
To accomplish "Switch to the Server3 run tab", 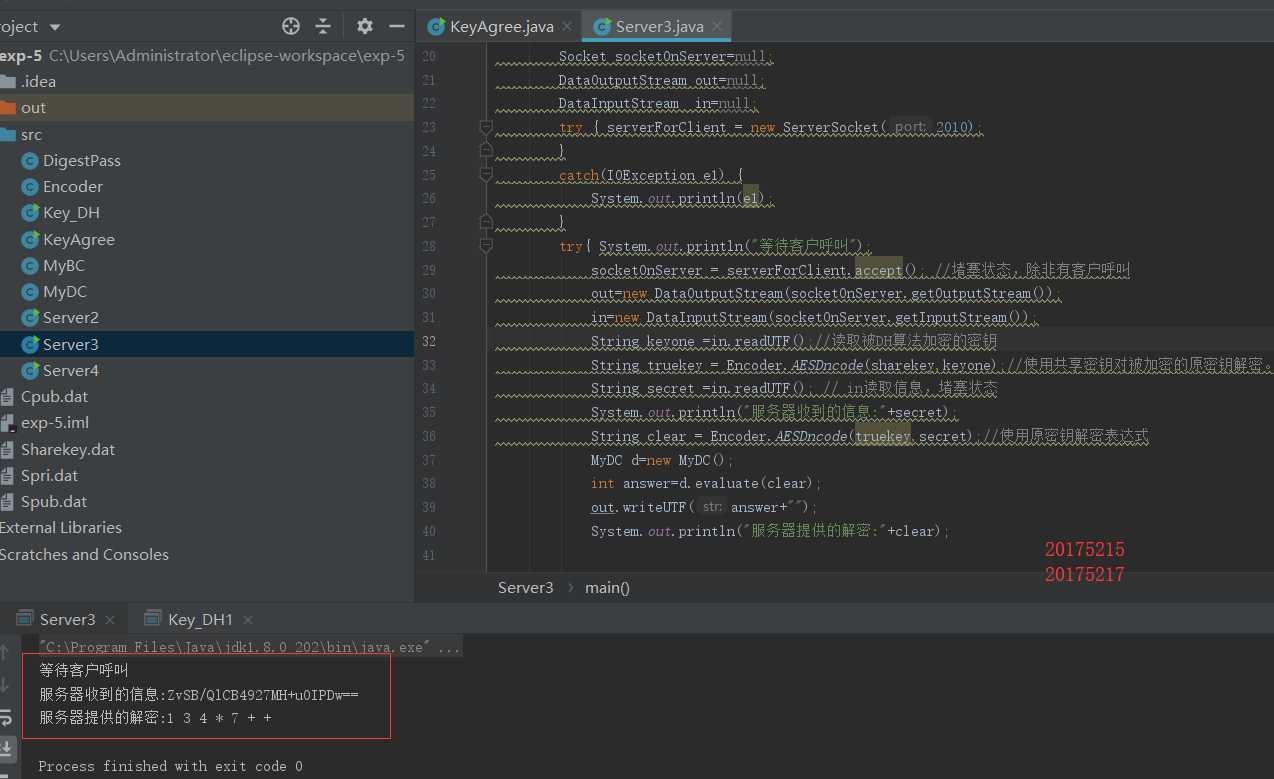I will (x=67, y=620).
